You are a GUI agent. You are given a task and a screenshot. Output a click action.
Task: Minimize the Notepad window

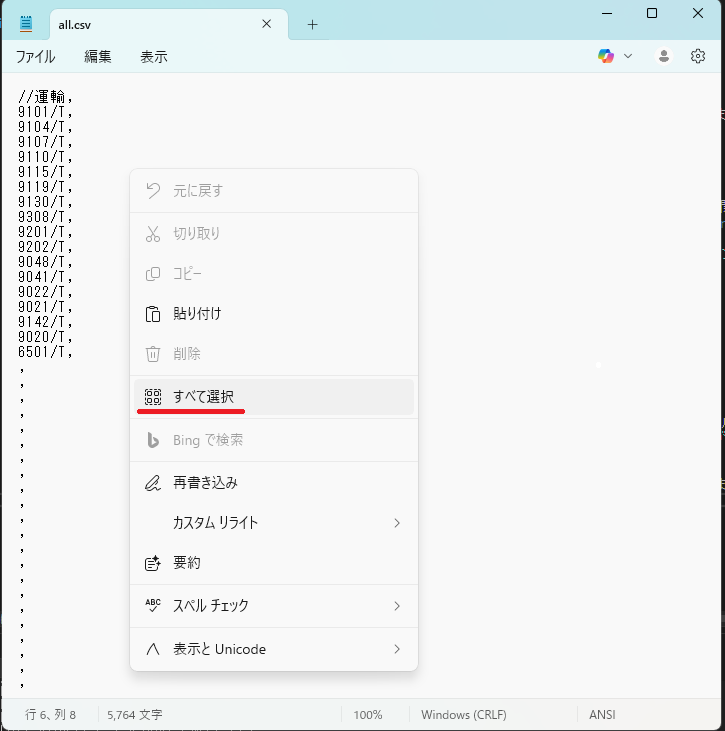(607, 13)
